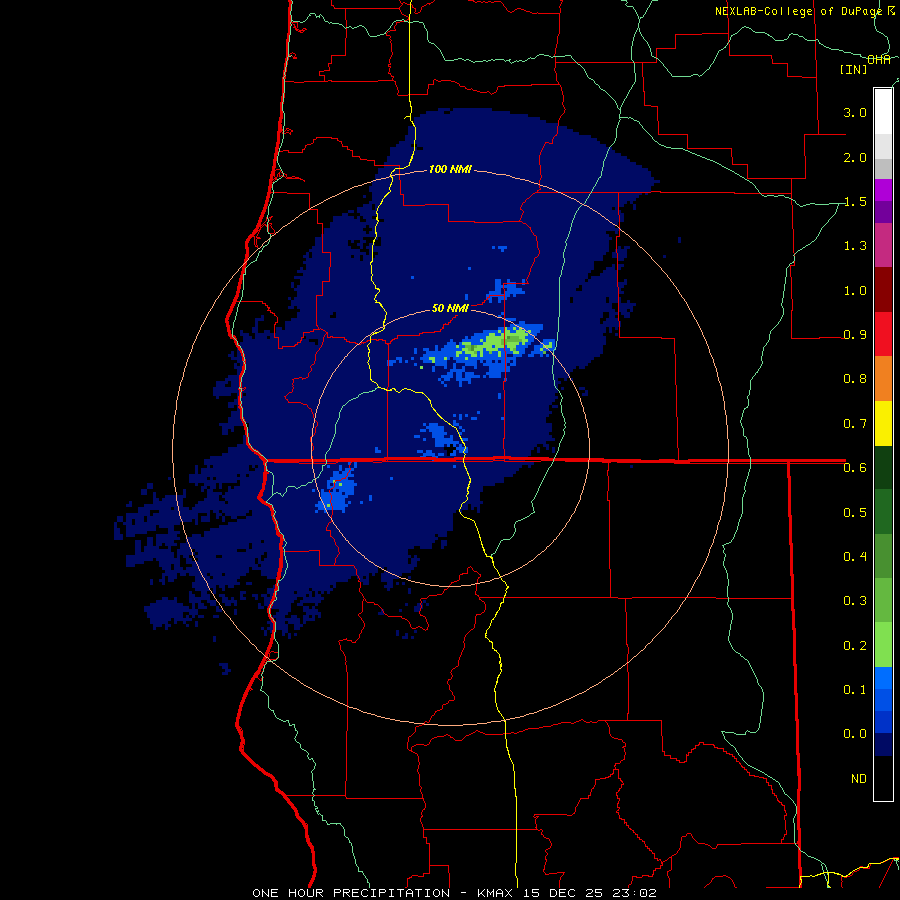Click the 0.7 legend value

click(855, 424)
